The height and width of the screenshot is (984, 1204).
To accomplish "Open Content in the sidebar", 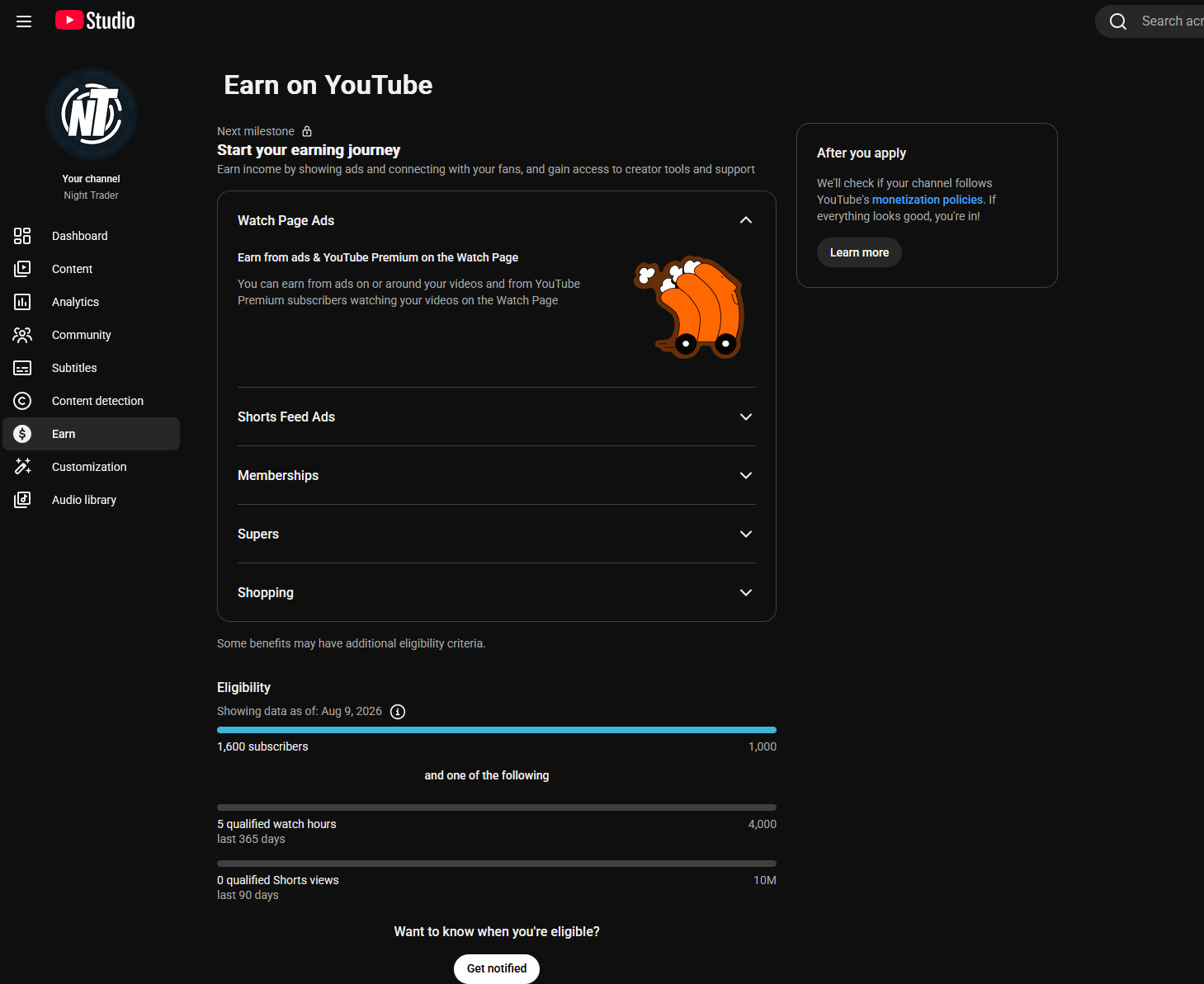I will 92,269.
